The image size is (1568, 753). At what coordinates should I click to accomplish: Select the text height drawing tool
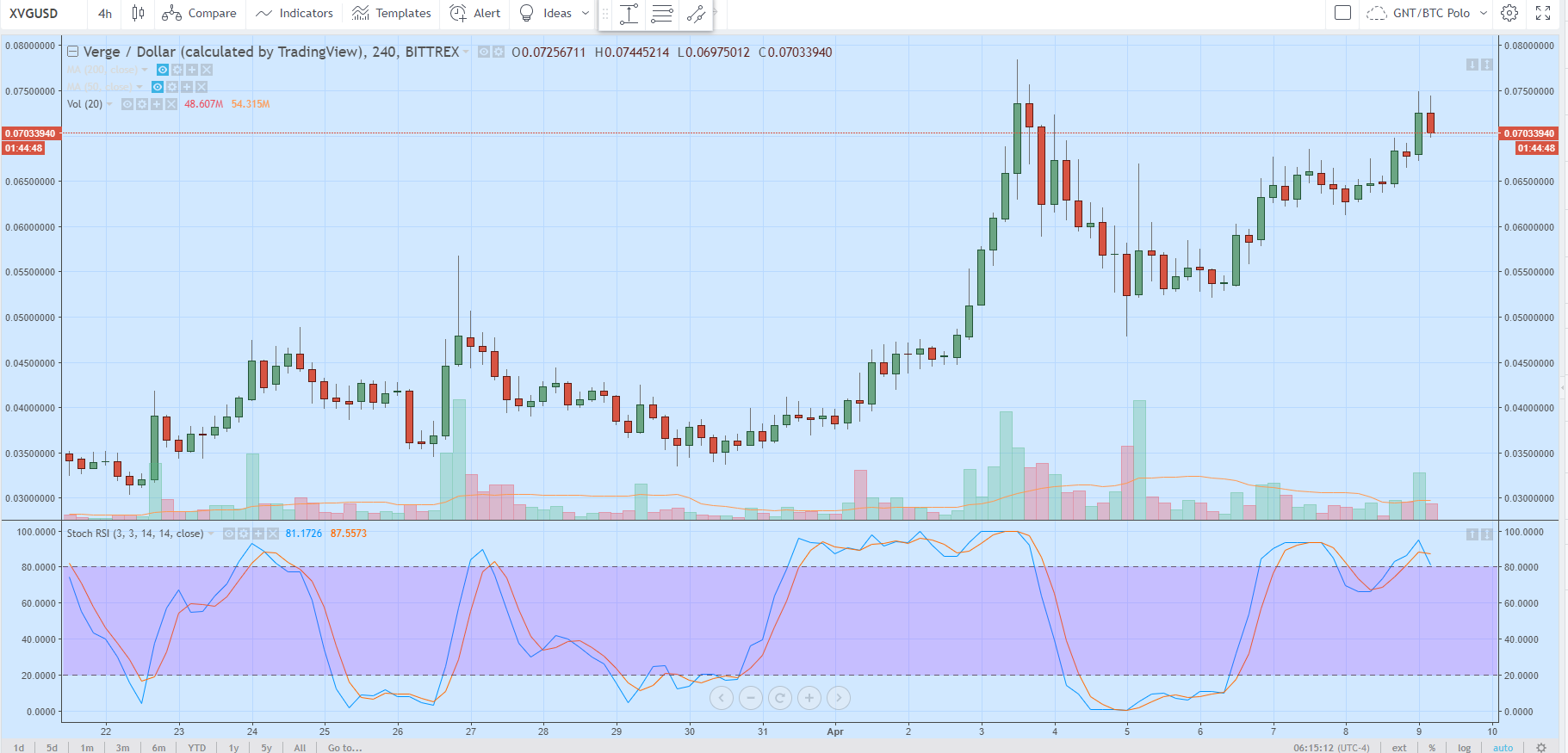[x=629, y=13]
